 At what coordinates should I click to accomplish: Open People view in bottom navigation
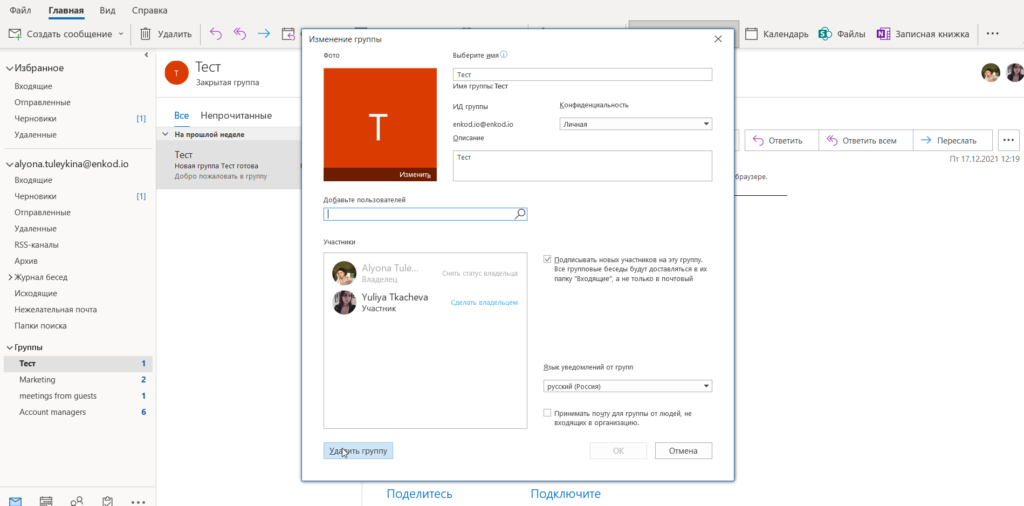pyautogui.click(x=76, y=501)
